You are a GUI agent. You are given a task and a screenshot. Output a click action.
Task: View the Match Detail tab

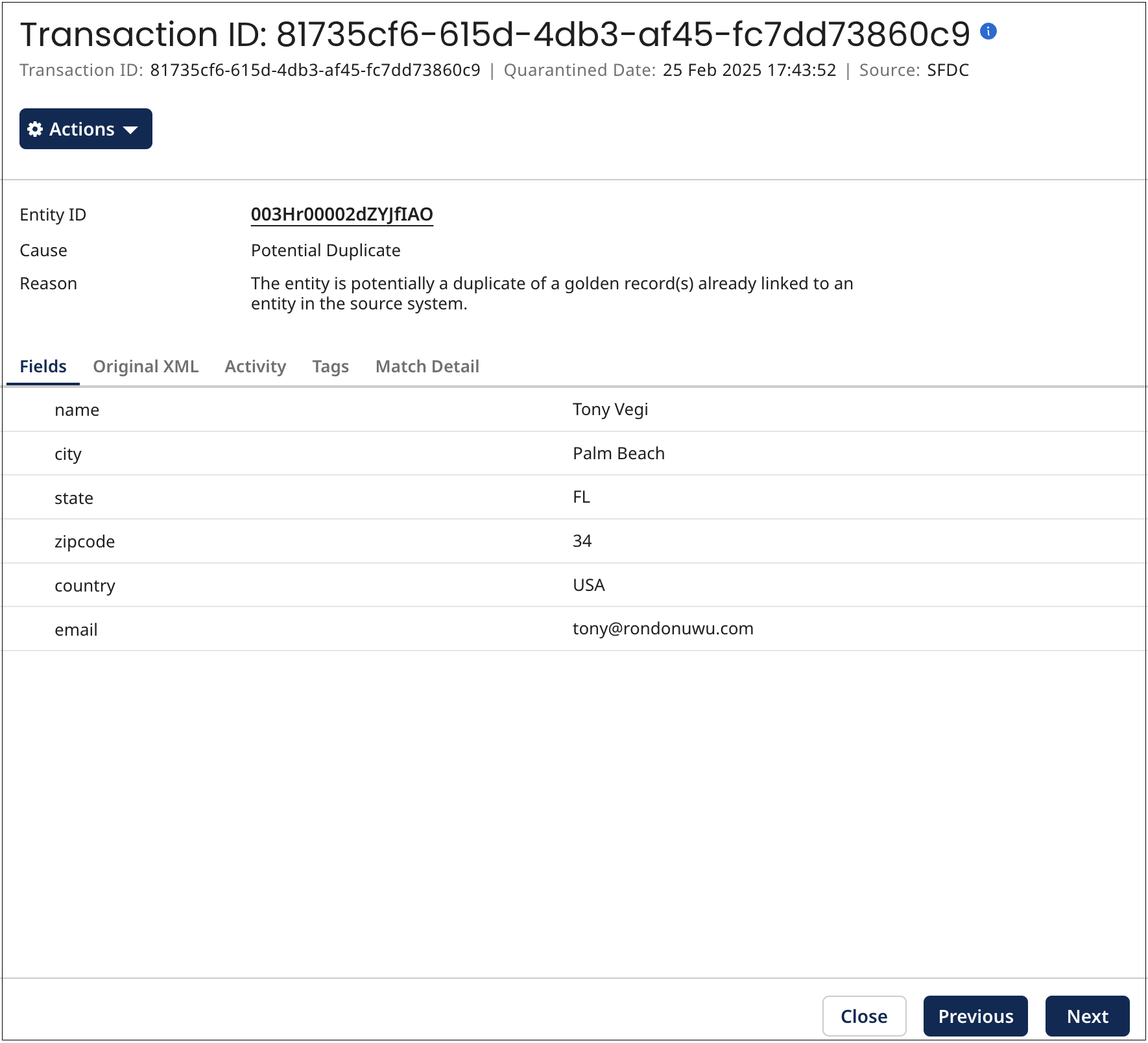pyautogui.click(x=427, y=366)
